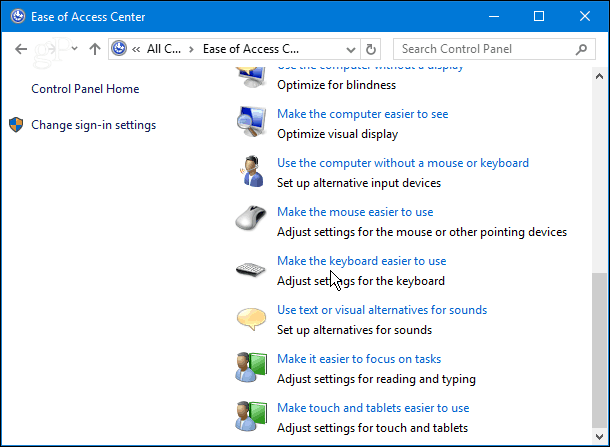Go back using the back arrow
610x447 pixels.
pyautogui.click(x=21, y=49)
